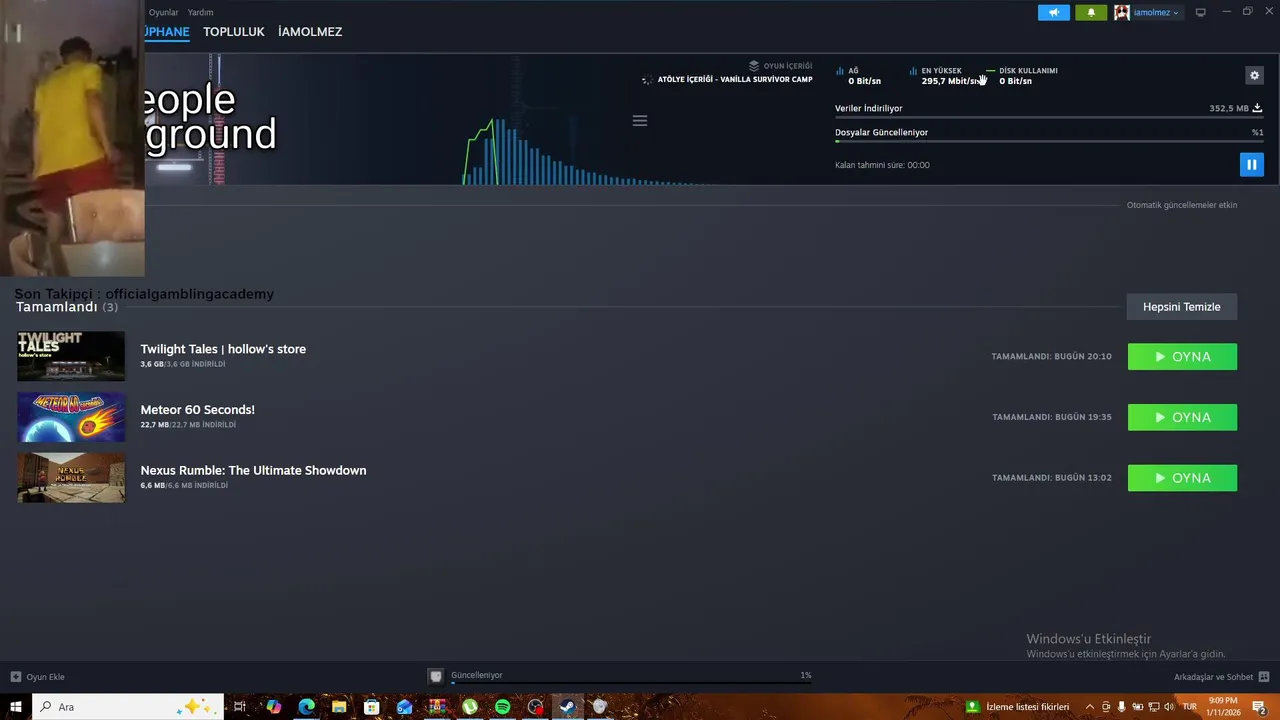1280x720 pixels.
Task: Open Microsoft Edge from the taskbar
Action: (x=306, y=707)
